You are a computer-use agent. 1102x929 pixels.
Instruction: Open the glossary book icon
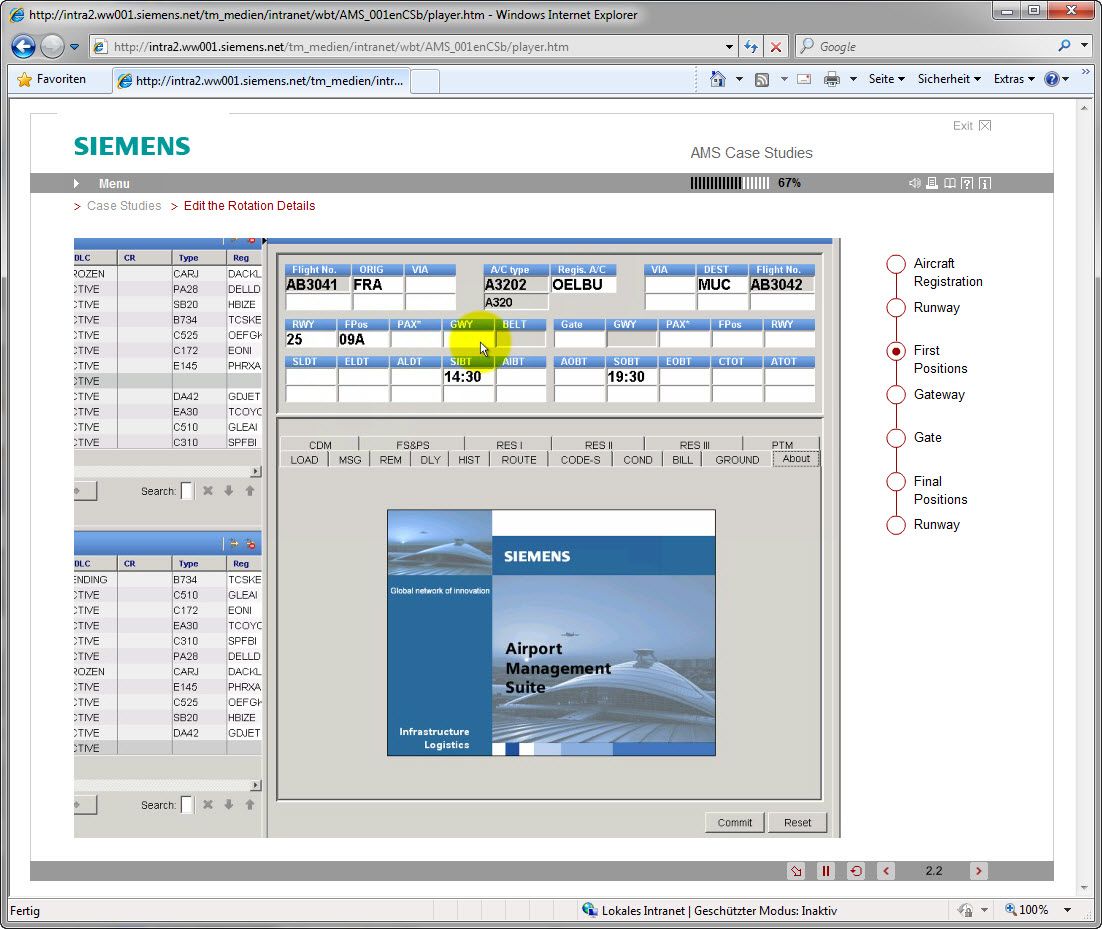950,183
